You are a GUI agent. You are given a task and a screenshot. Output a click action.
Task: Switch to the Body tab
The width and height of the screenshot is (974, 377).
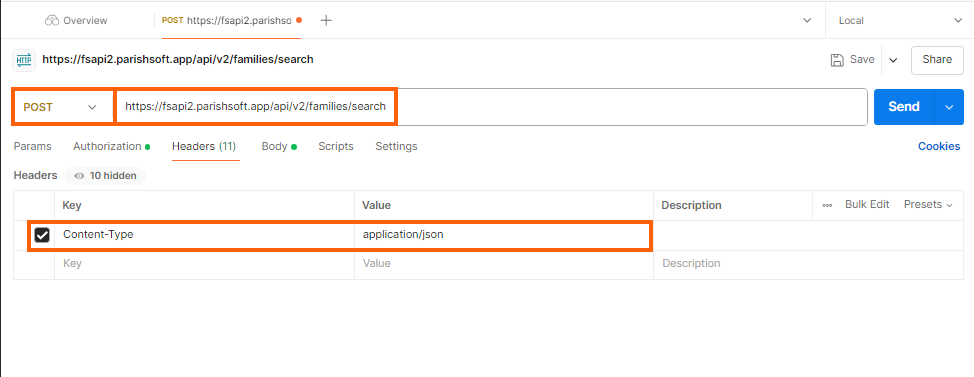(x=279, y=147)
